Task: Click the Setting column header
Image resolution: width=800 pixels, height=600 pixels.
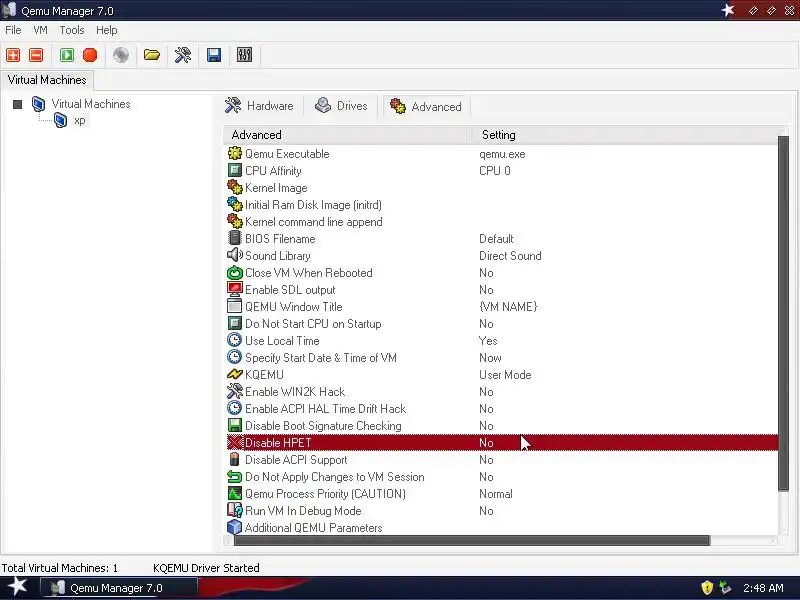Action: point(625,135)
